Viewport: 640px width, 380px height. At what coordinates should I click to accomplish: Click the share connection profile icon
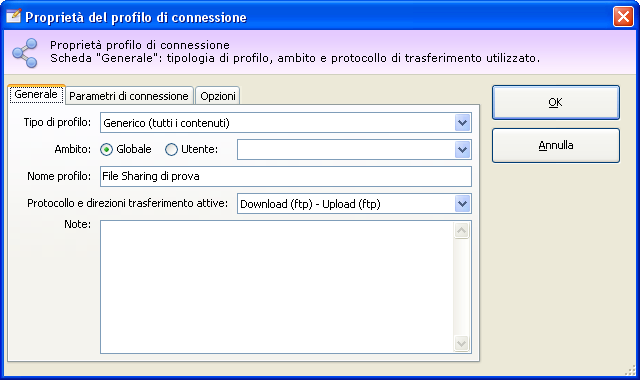[x=24, y=53]
